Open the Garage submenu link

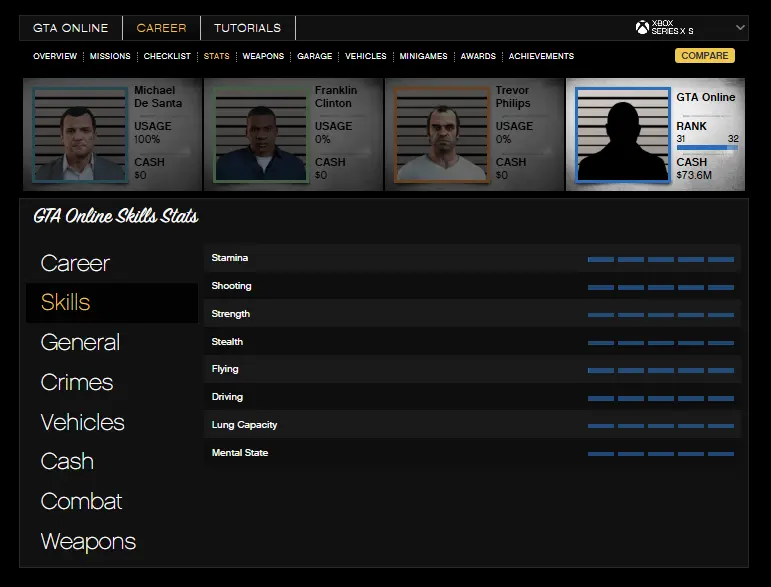tap(314, 56)
